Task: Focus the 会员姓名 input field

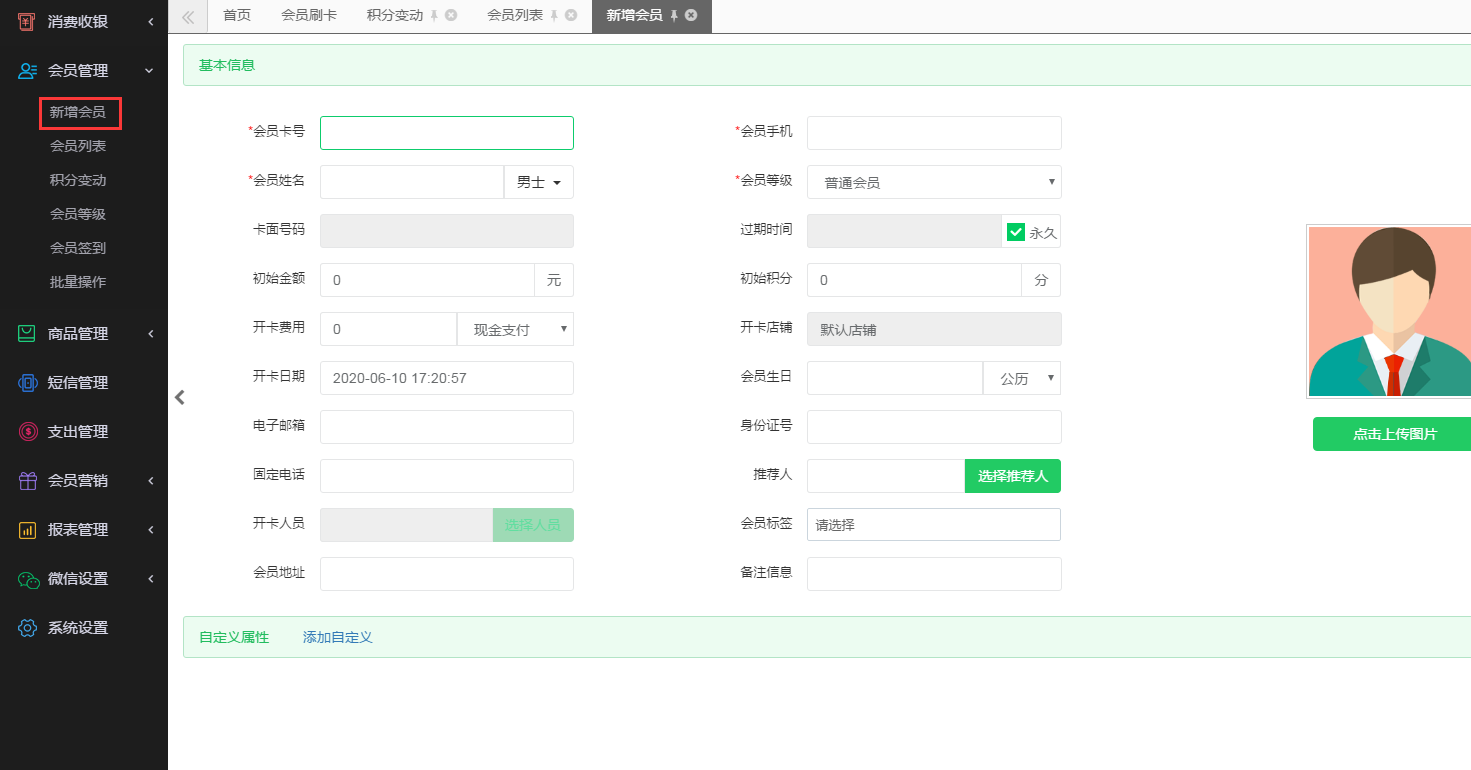Action: (x=412, y=182)
